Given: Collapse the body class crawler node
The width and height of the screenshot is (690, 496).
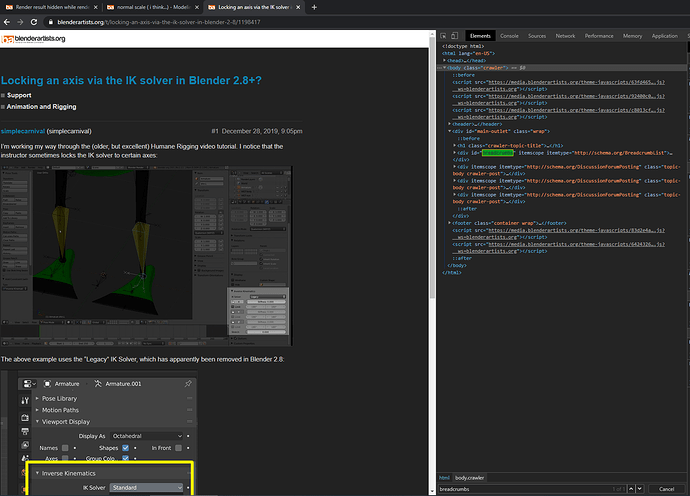Looking at the screenshot, I should point(444,68).
